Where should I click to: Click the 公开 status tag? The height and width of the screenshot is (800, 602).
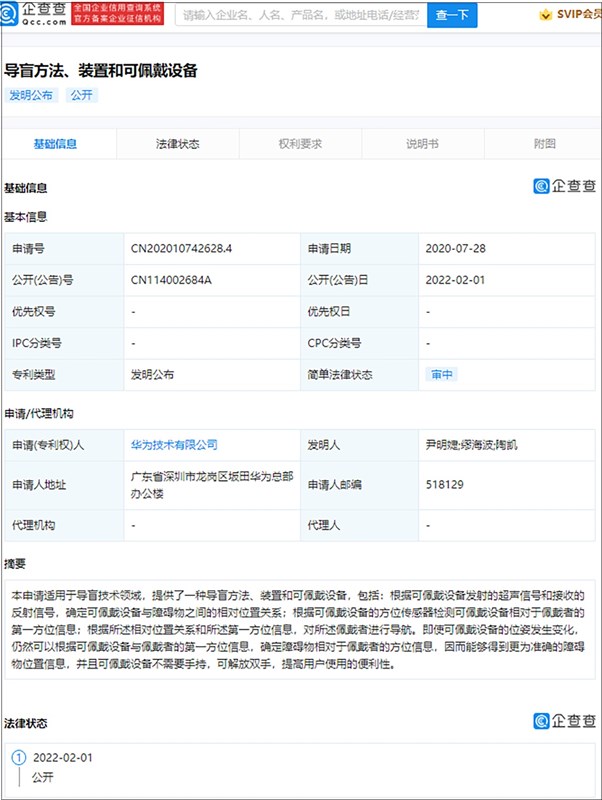click(82, 95)
